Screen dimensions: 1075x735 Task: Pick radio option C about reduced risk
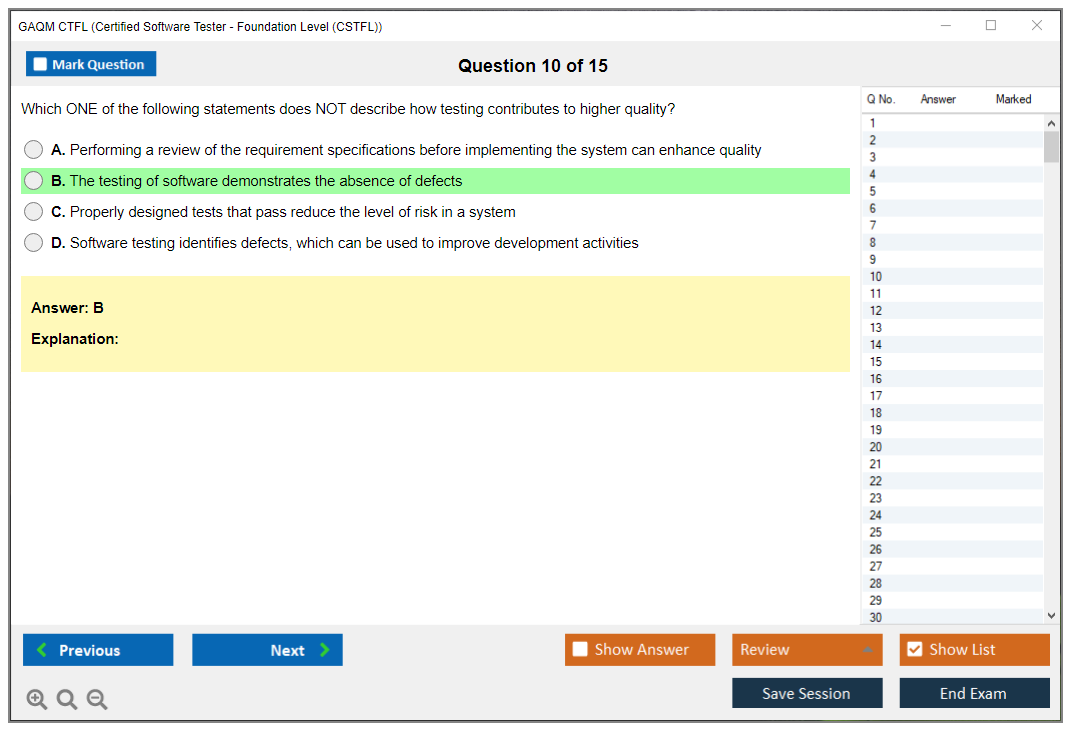34,212
